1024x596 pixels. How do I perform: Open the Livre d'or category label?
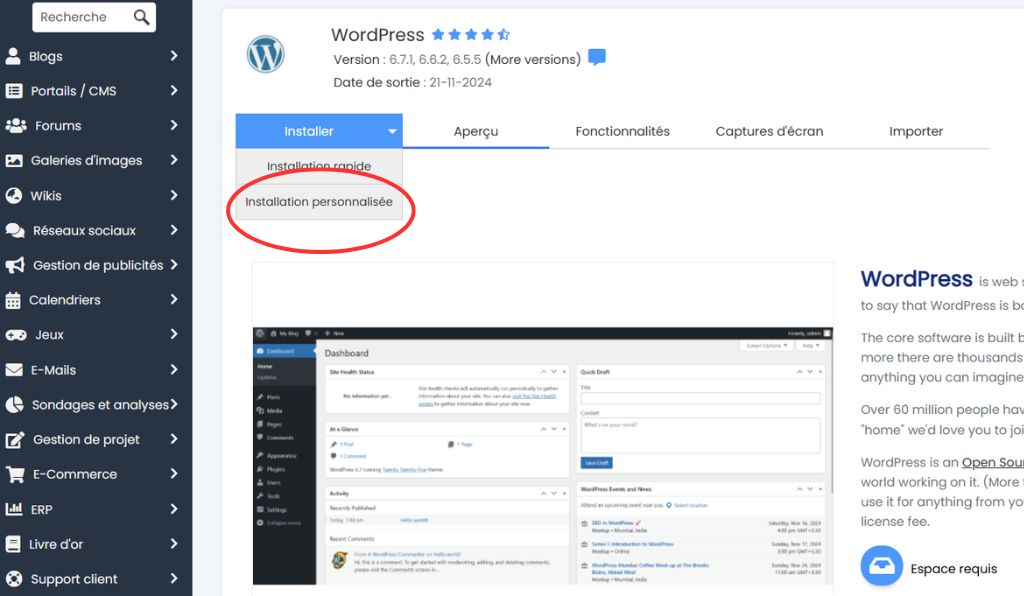56,544
